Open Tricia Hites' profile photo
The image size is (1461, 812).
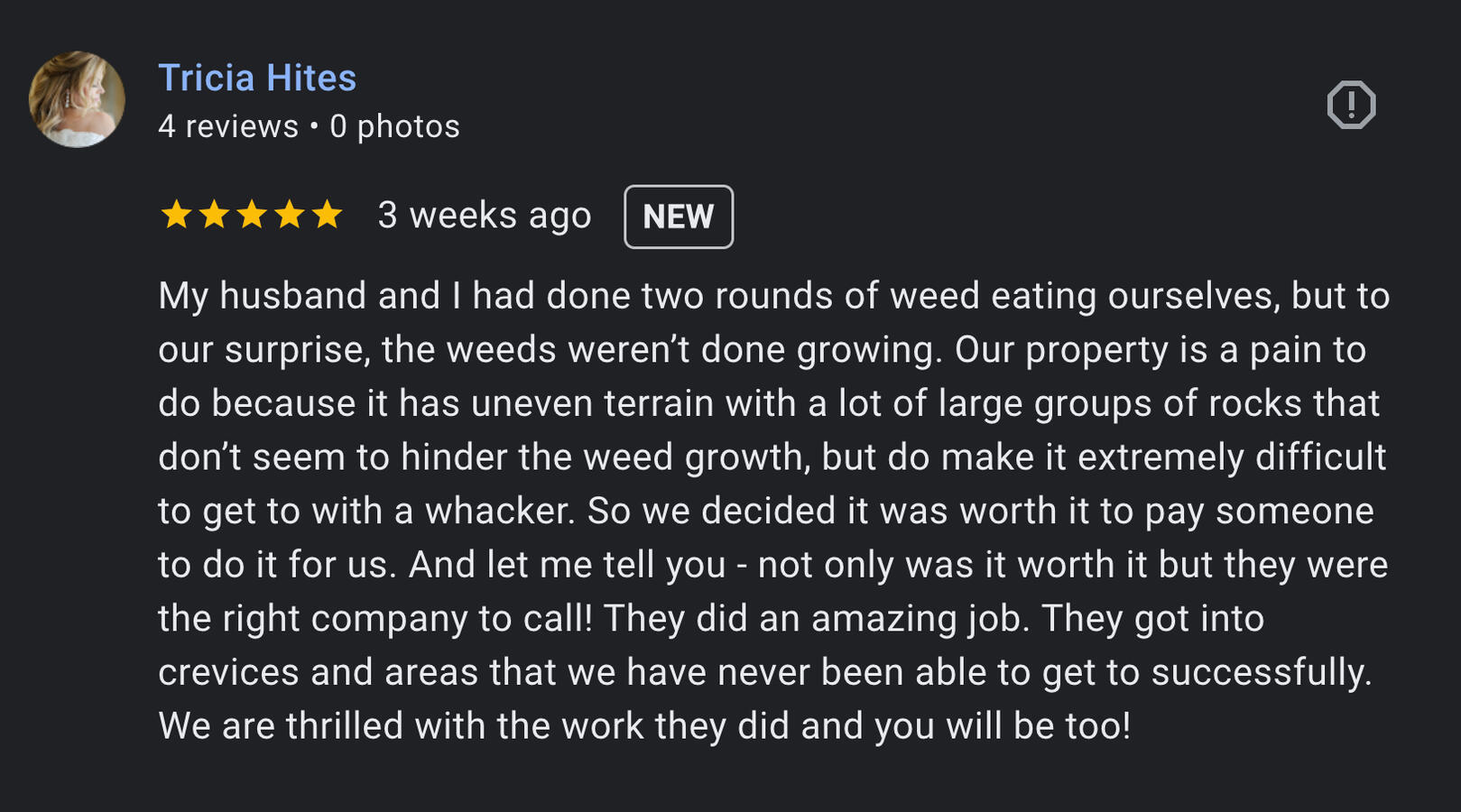(x=77, y=99)
